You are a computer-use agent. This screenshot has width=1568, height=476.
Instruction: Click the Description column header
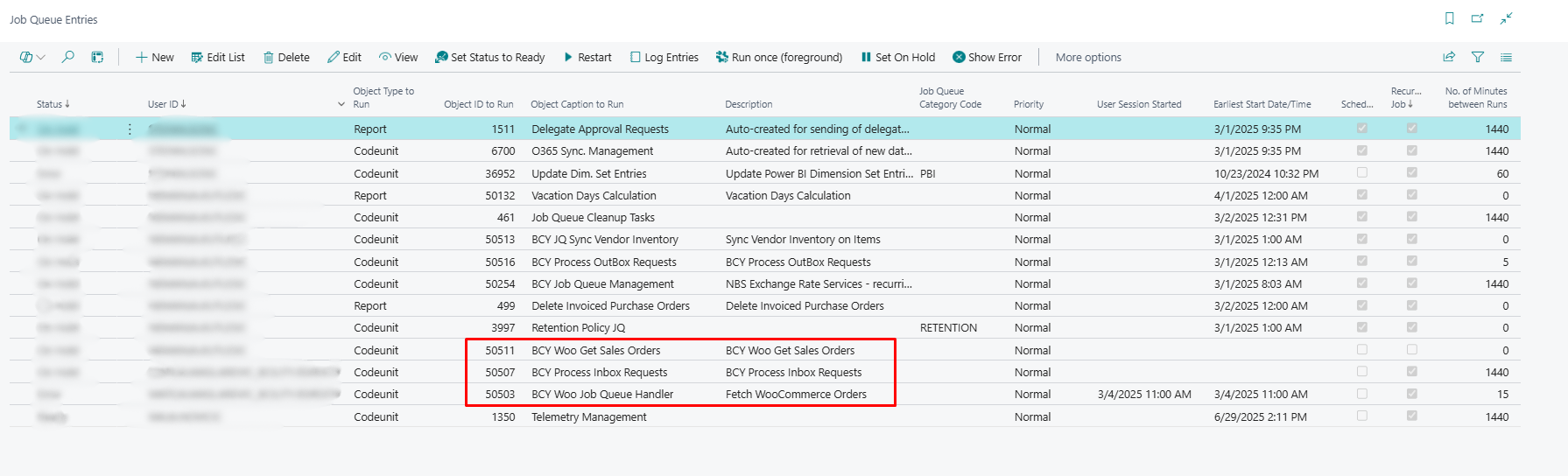(749, 104)
